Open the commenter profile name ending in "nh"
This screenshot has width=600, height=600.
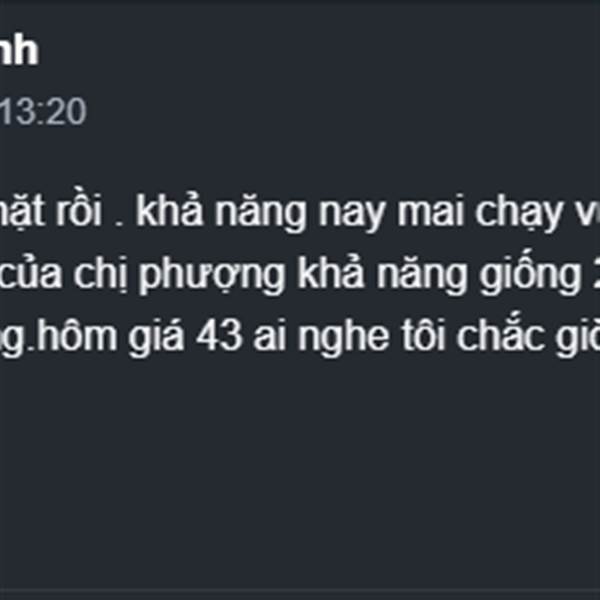(x=18, y=51)
